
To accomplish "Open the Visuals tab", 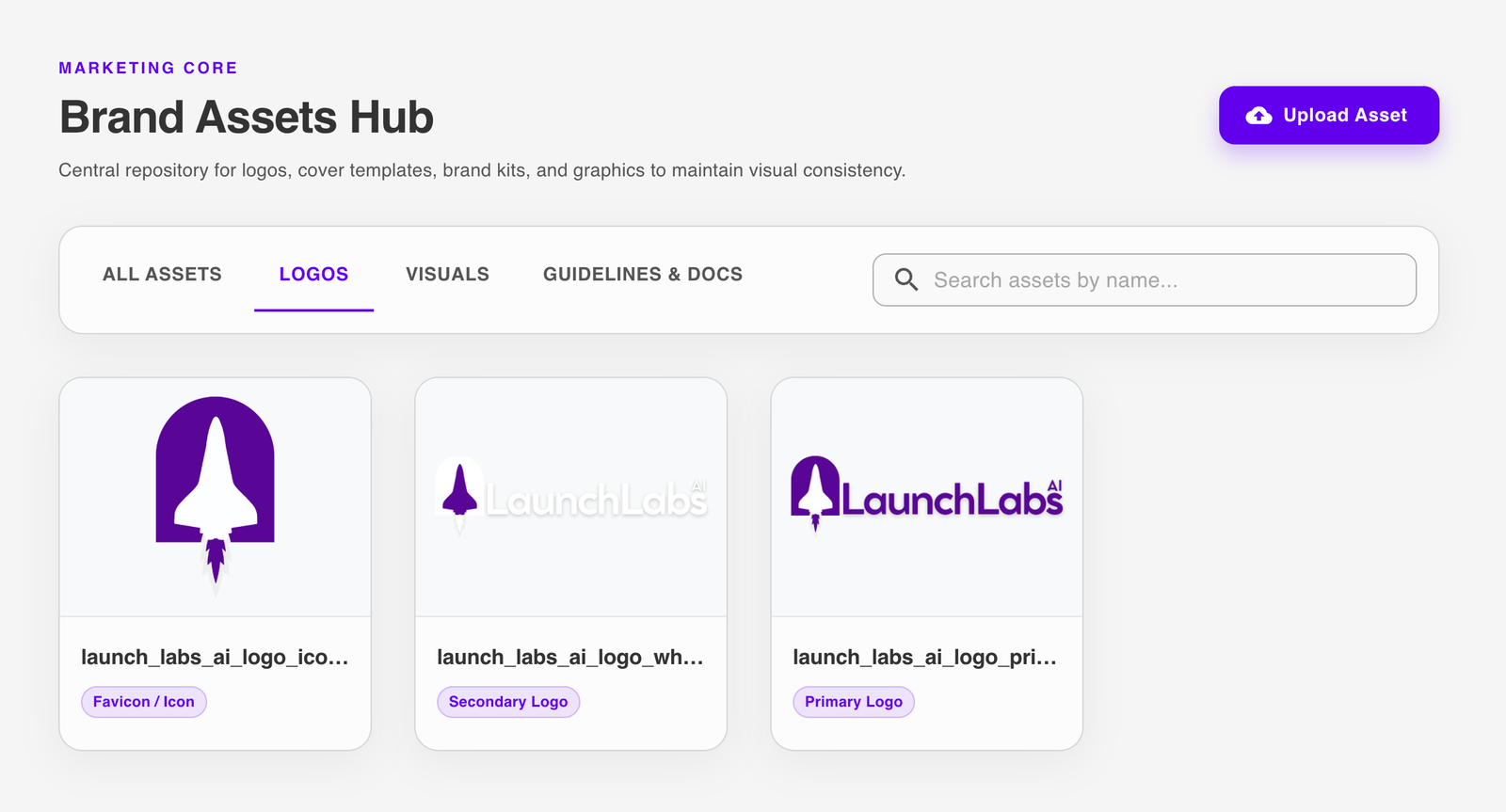I will click(x=447, y=274).
